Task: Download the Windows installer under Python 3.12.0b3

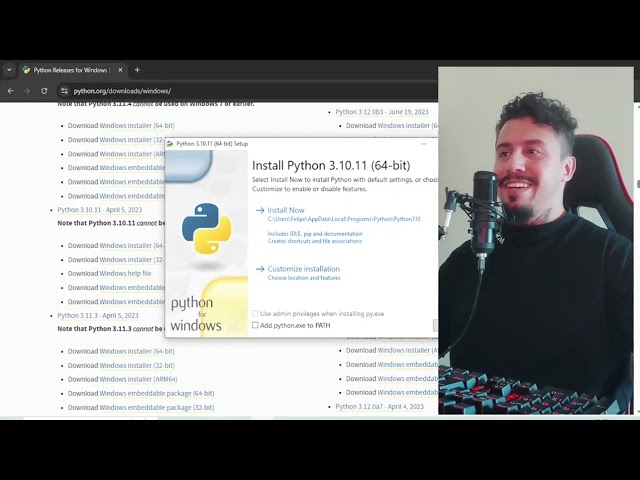Action: (x=407, y=126)
